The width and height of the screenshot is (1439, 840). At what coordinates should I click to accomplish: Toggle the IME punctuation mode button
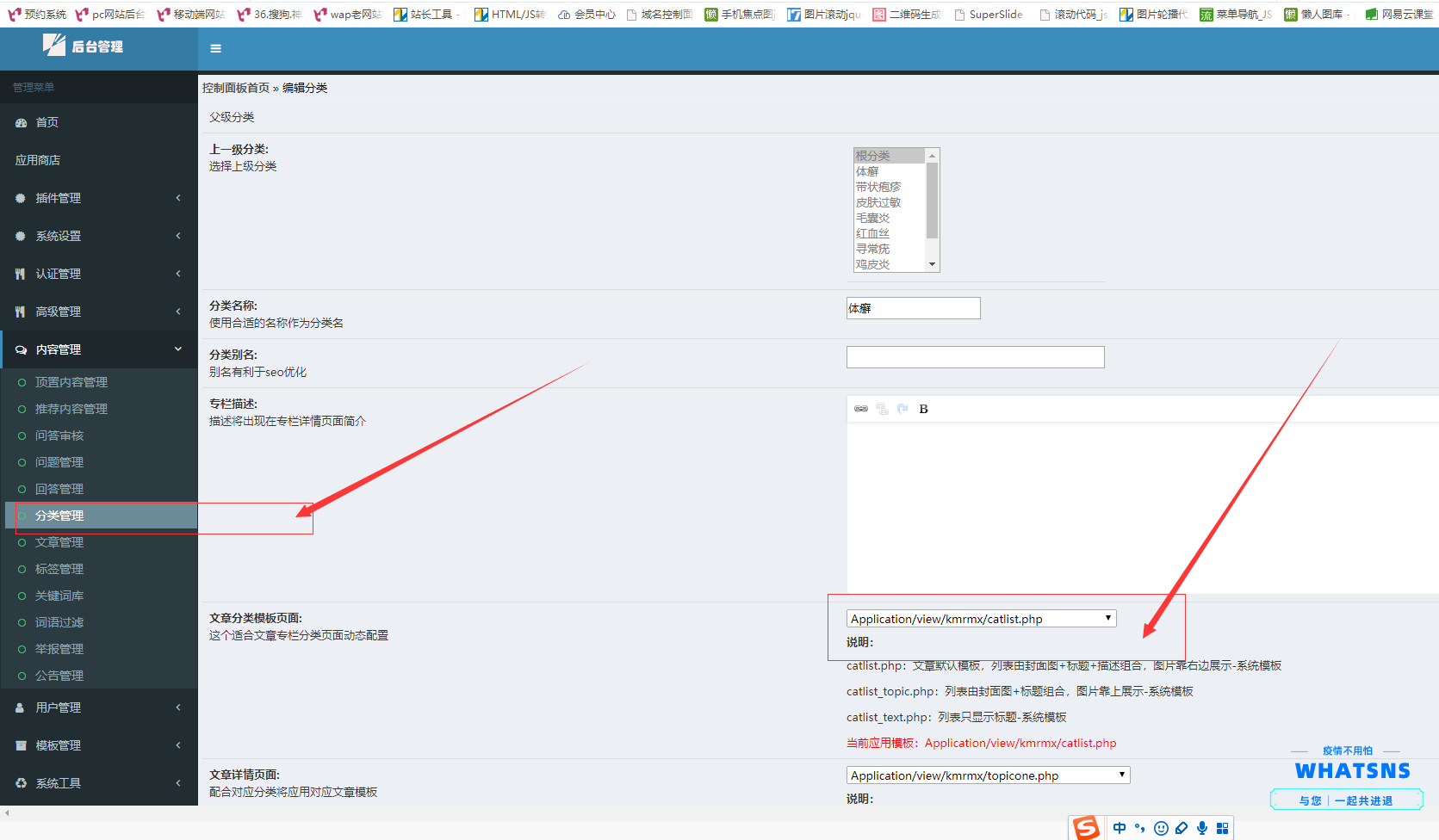1140,828
